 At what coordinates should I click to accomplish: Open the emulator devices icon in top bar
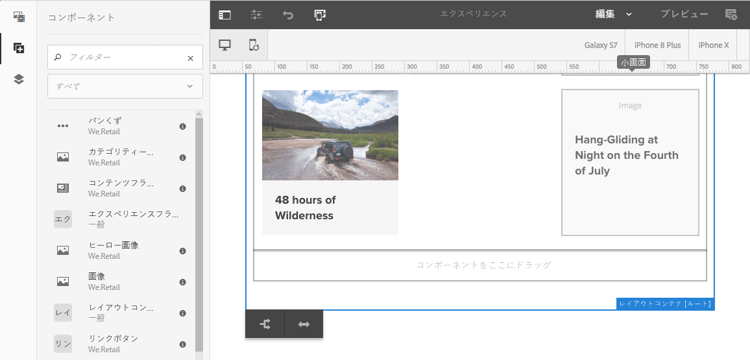[320, 15]
